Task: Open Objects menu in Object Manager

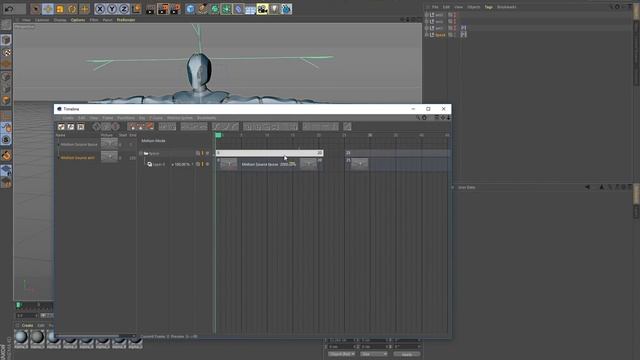Action: pyautogui.click(x=473, y=7)
